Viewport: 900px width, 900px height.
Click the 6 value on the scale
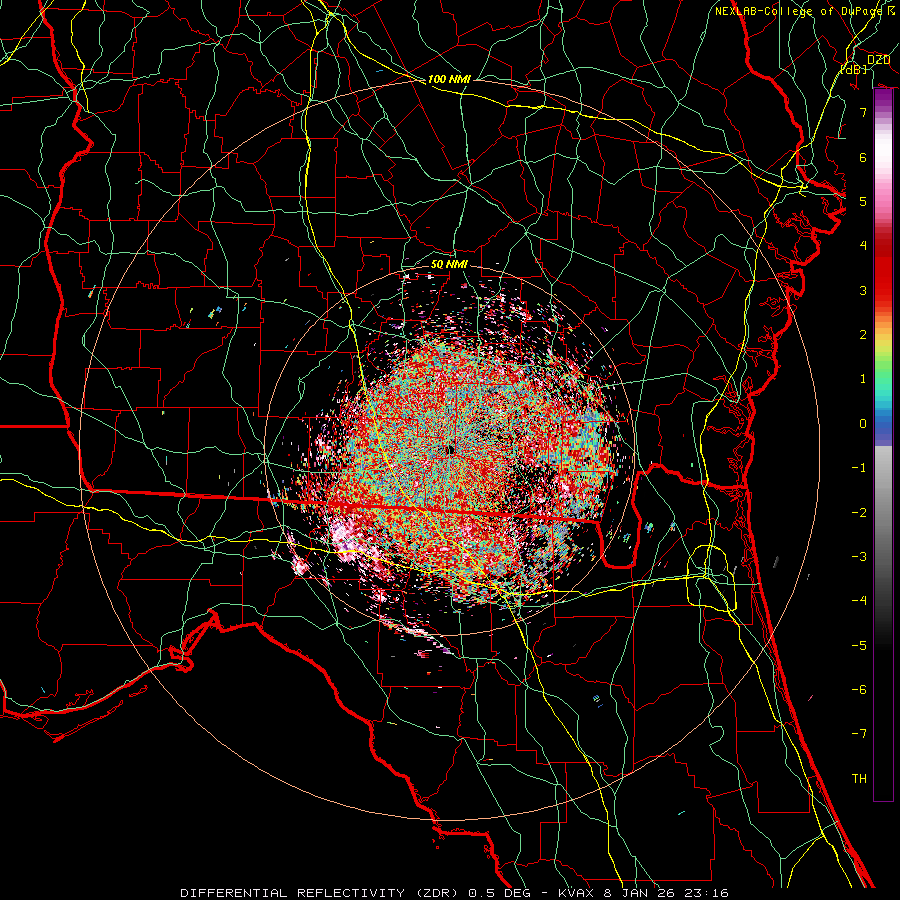[x=863, y=157]
